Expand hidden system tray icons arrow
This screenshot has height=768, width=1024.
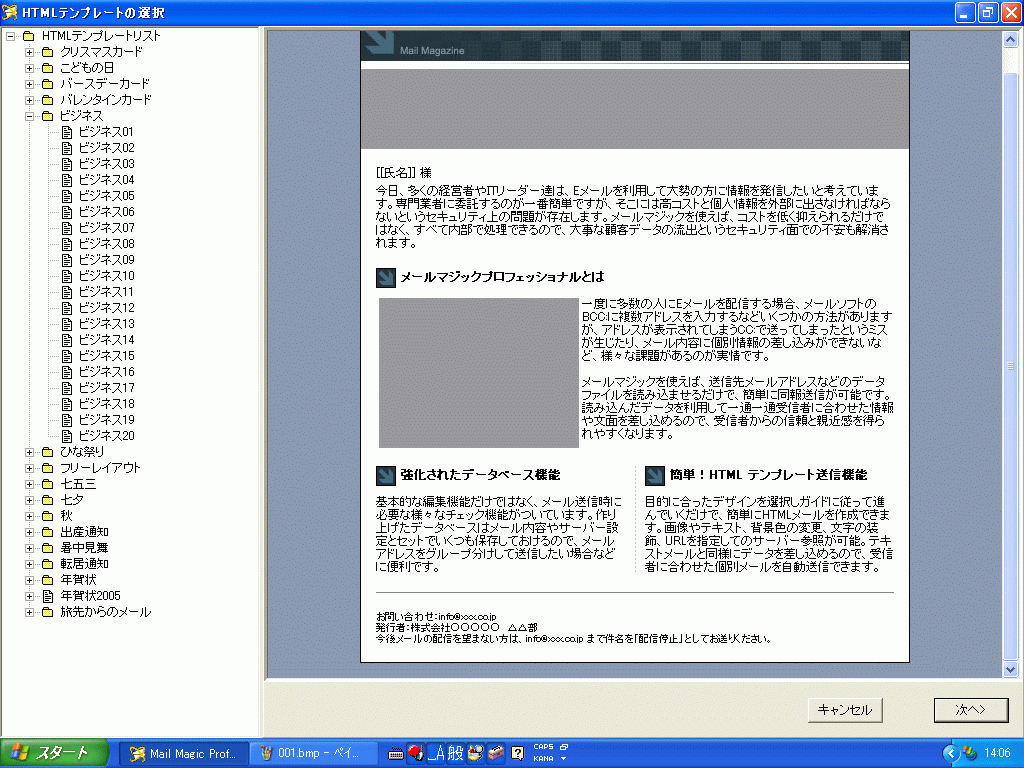click(950, 754)
